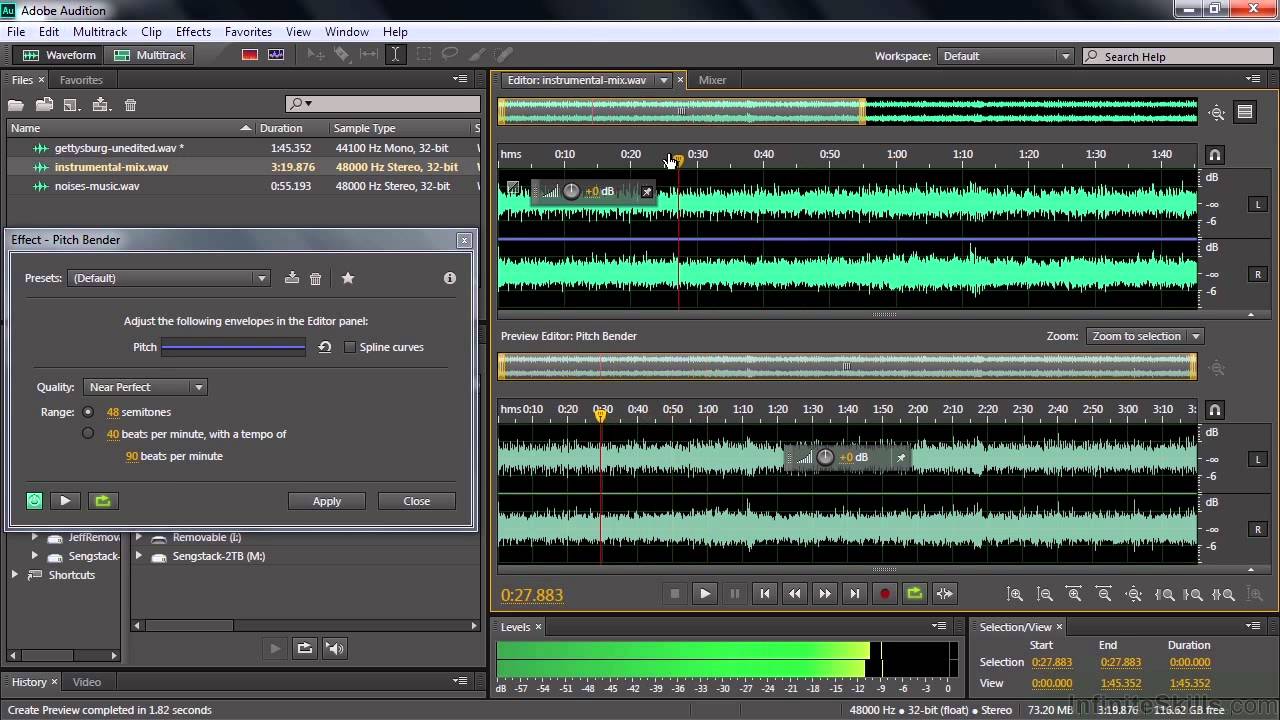Screen dimensions: 1280x720
Task: Open the Effects menu
Action: pyautogui.click(x=193, y=32)
